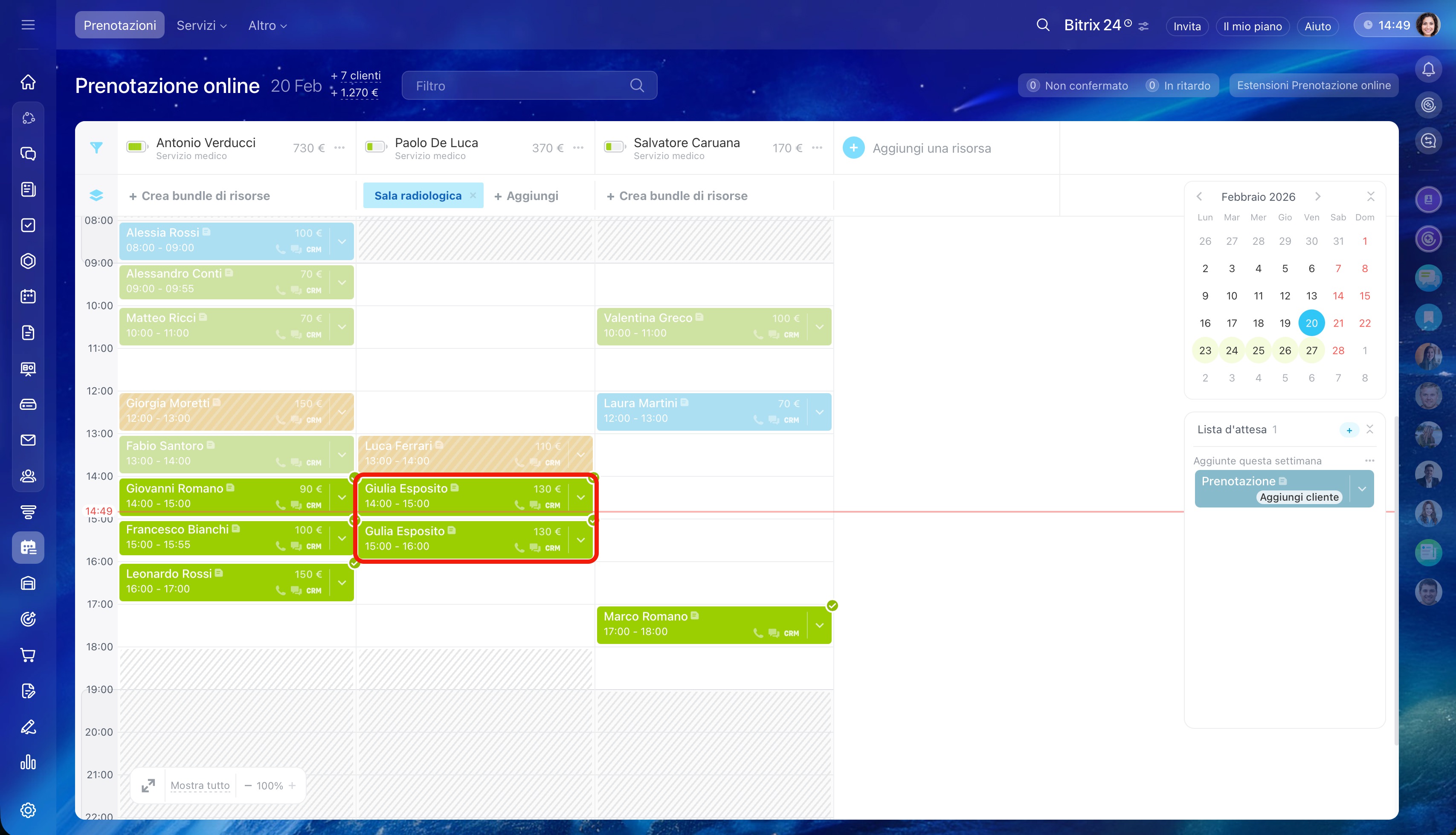The height and width of the screenshot is (835, 1456).
Task: Click the phone icon on Marco Romano booking
Action: pos(758,633)
